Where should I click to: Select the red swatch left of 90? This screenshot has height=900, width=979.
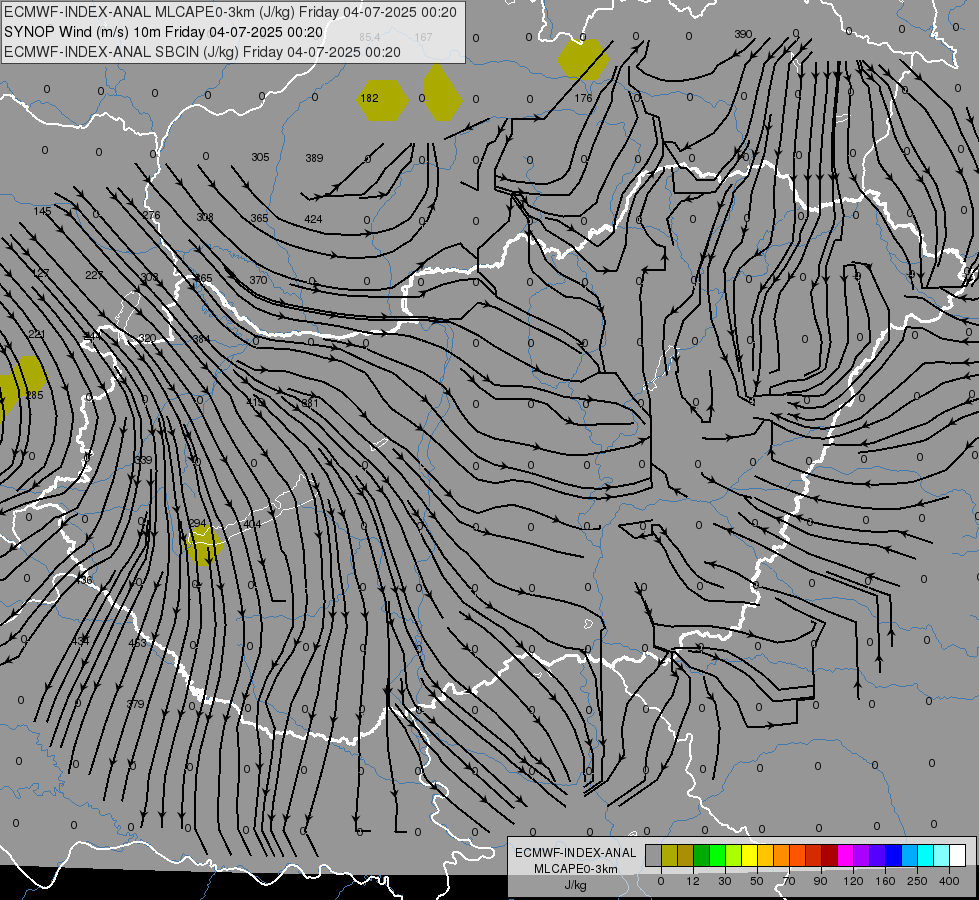[814, 856]
